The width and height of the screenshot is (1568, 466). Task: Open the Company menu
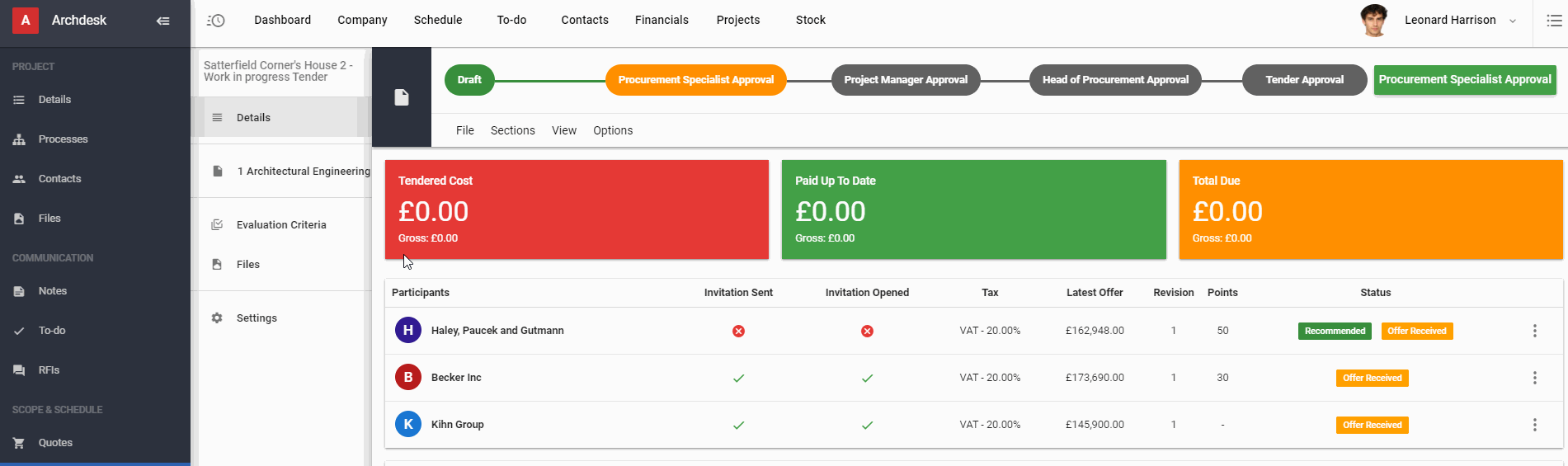(362, 20)
